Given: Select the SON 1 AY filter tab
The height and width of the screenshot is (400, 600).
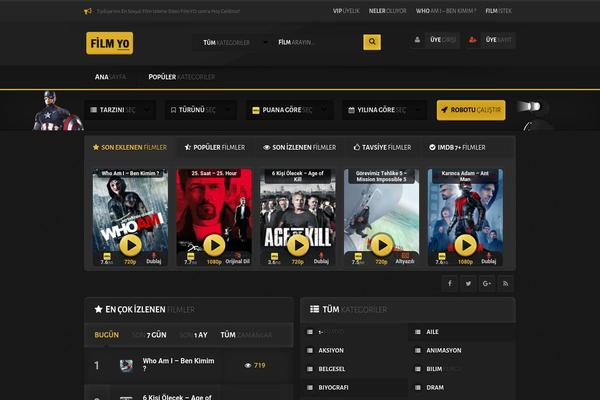Looking at the screenshot, I should pyautogui.click(x=194, y=335).
